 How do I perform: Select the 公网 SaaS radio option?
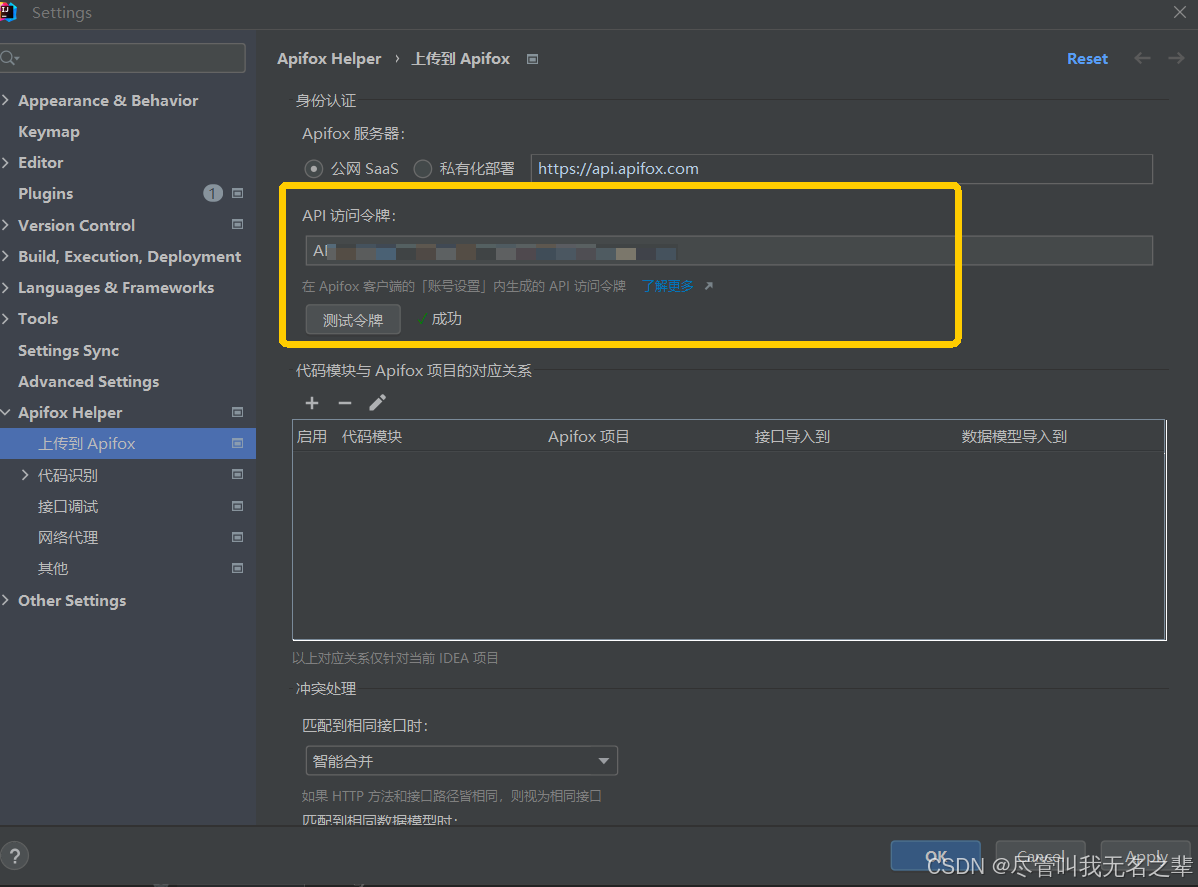point(313,169)
